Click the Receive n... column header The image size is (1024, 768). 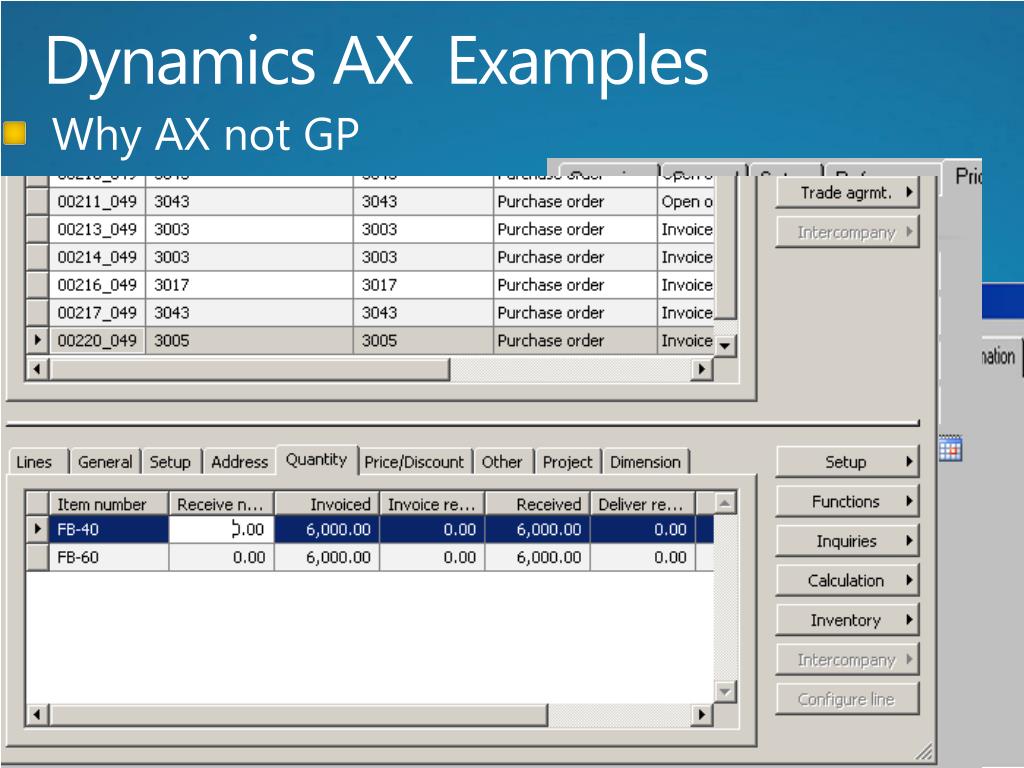pyautogui.click(x=221, y=504)
